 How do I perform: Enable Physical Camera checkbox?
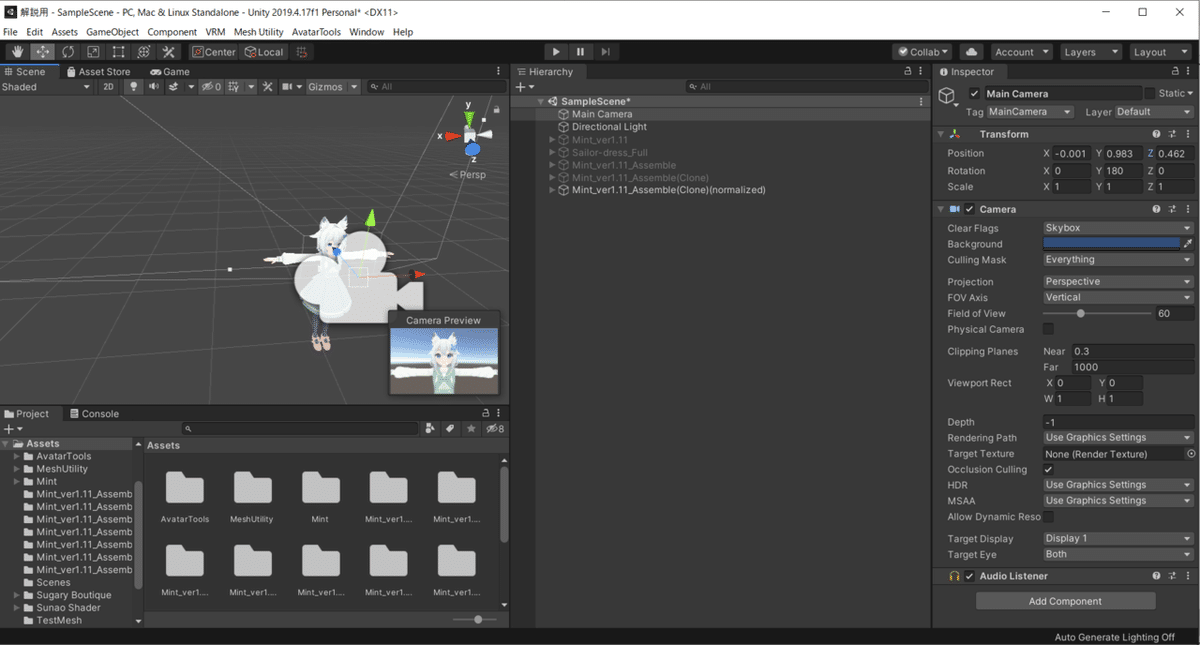pos(1048,329)
